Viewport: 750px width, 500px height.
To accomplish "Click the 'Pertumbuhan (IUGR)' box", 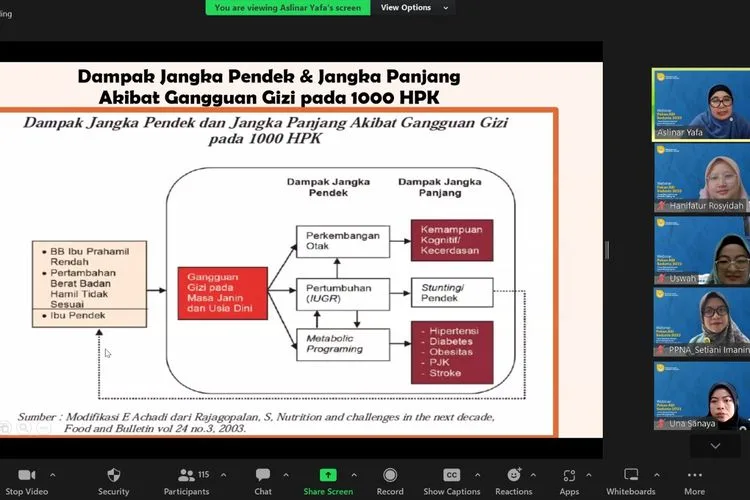I will [343, 294].
